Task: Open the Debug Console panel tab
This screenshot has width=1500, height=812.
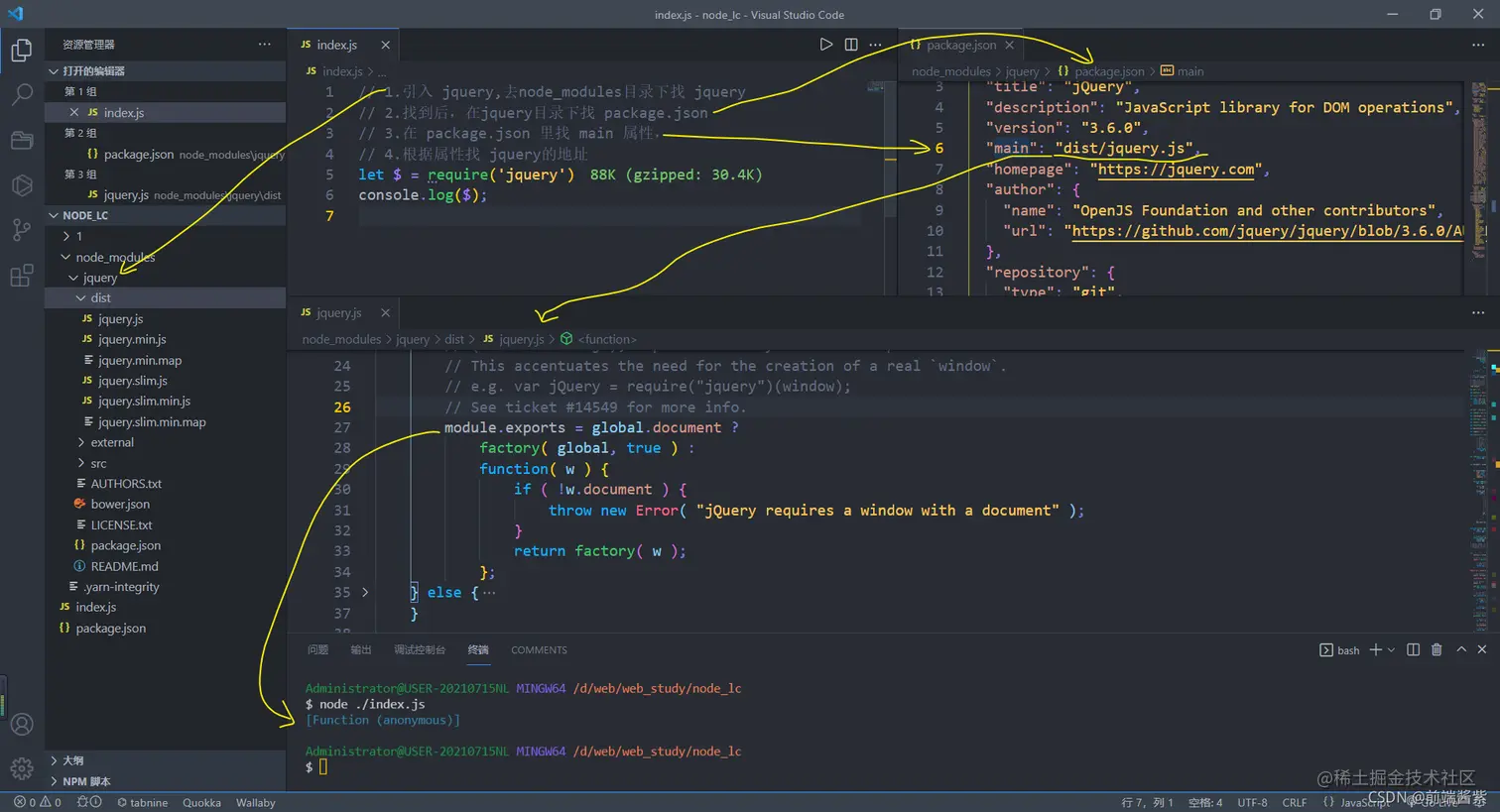Action: point(420,649)
